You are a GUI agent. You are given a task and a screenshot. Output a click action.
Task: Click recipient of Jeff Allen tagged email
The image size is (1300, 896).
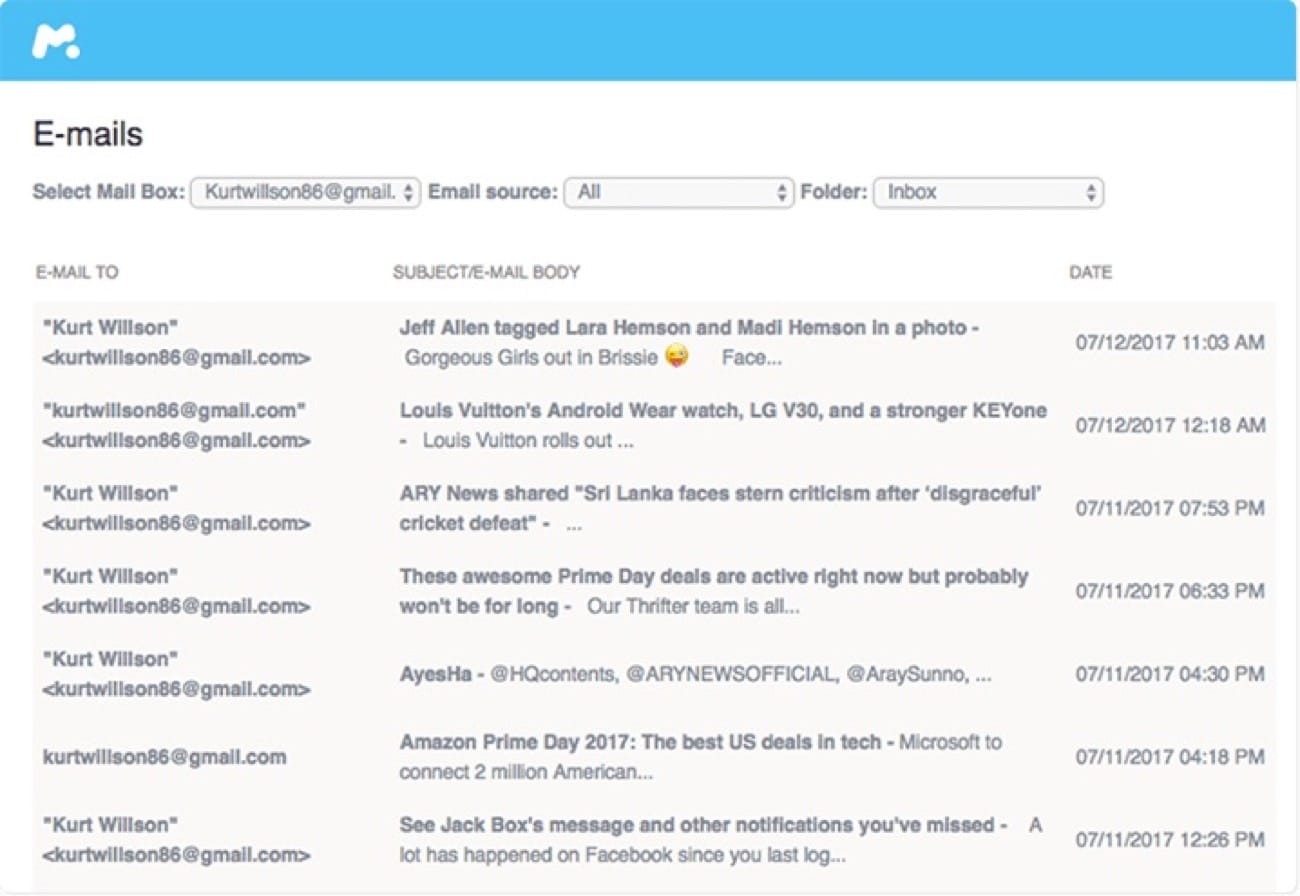[176, 342]
